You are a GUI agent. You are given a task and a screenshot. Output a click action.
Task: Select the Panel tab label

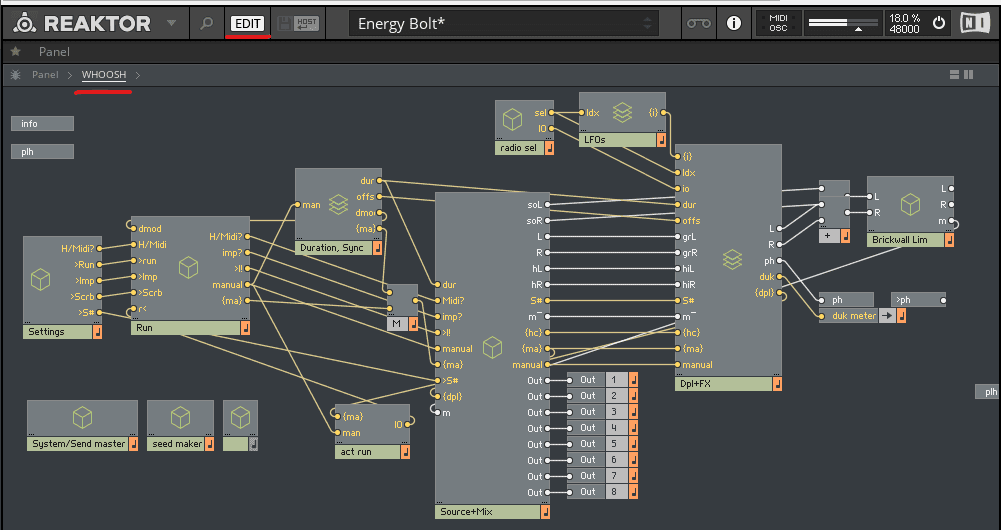click(x=54, y=52)
